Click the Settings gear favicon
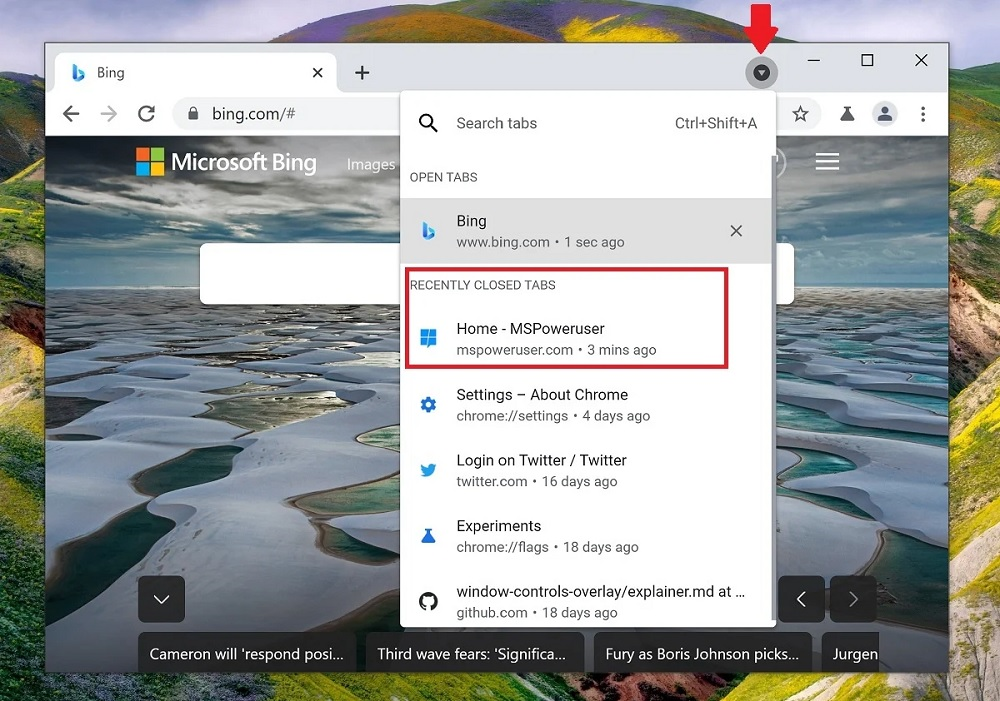 tap(429, 404)
